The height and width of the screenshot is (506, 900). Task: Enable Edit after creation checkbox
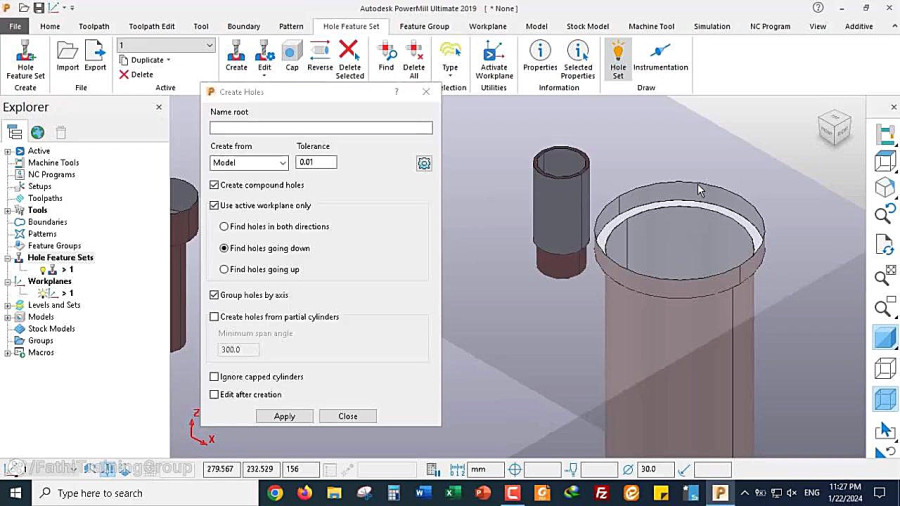[x=214, y=395]
